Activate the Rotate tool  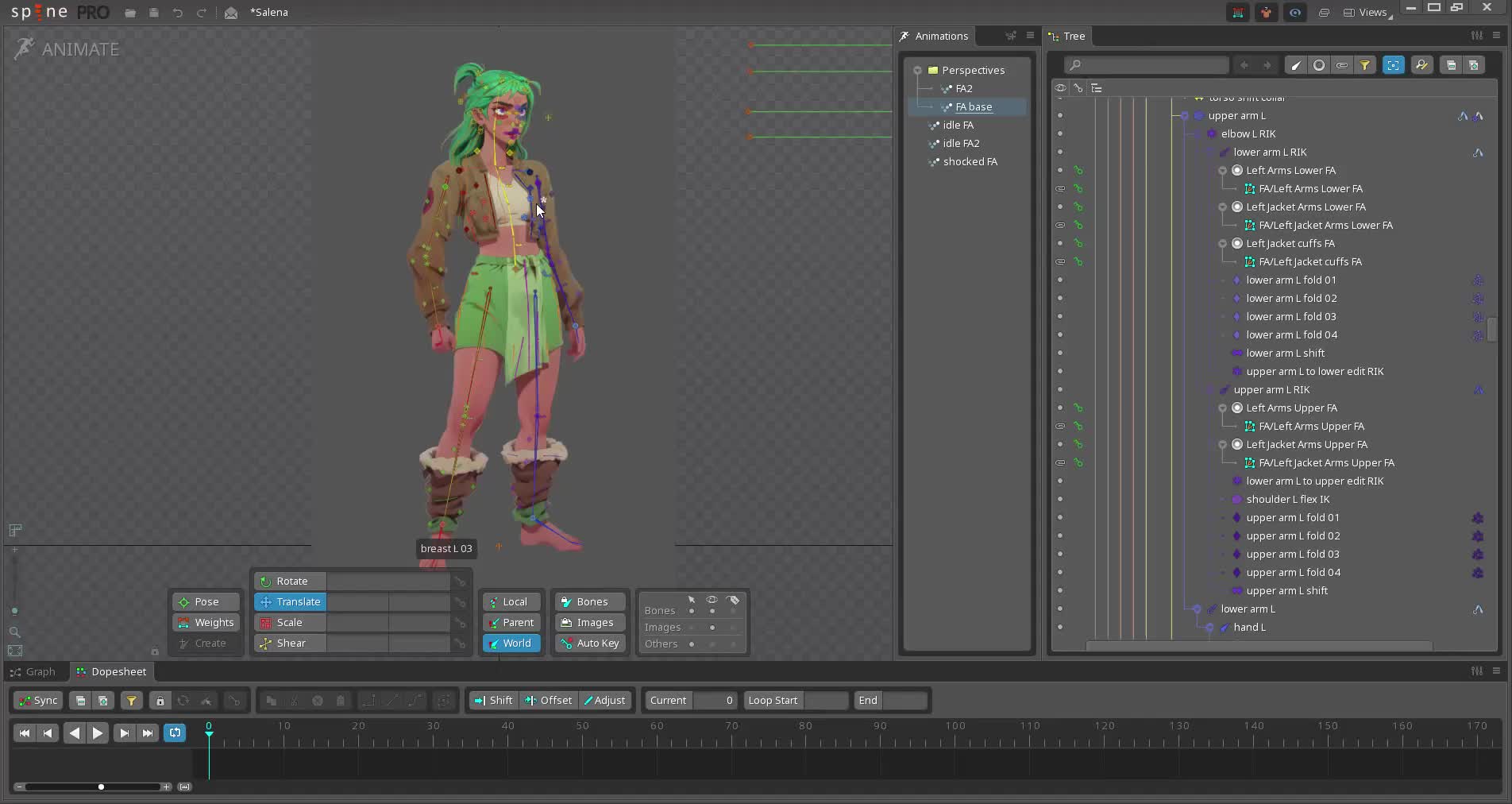290,582
